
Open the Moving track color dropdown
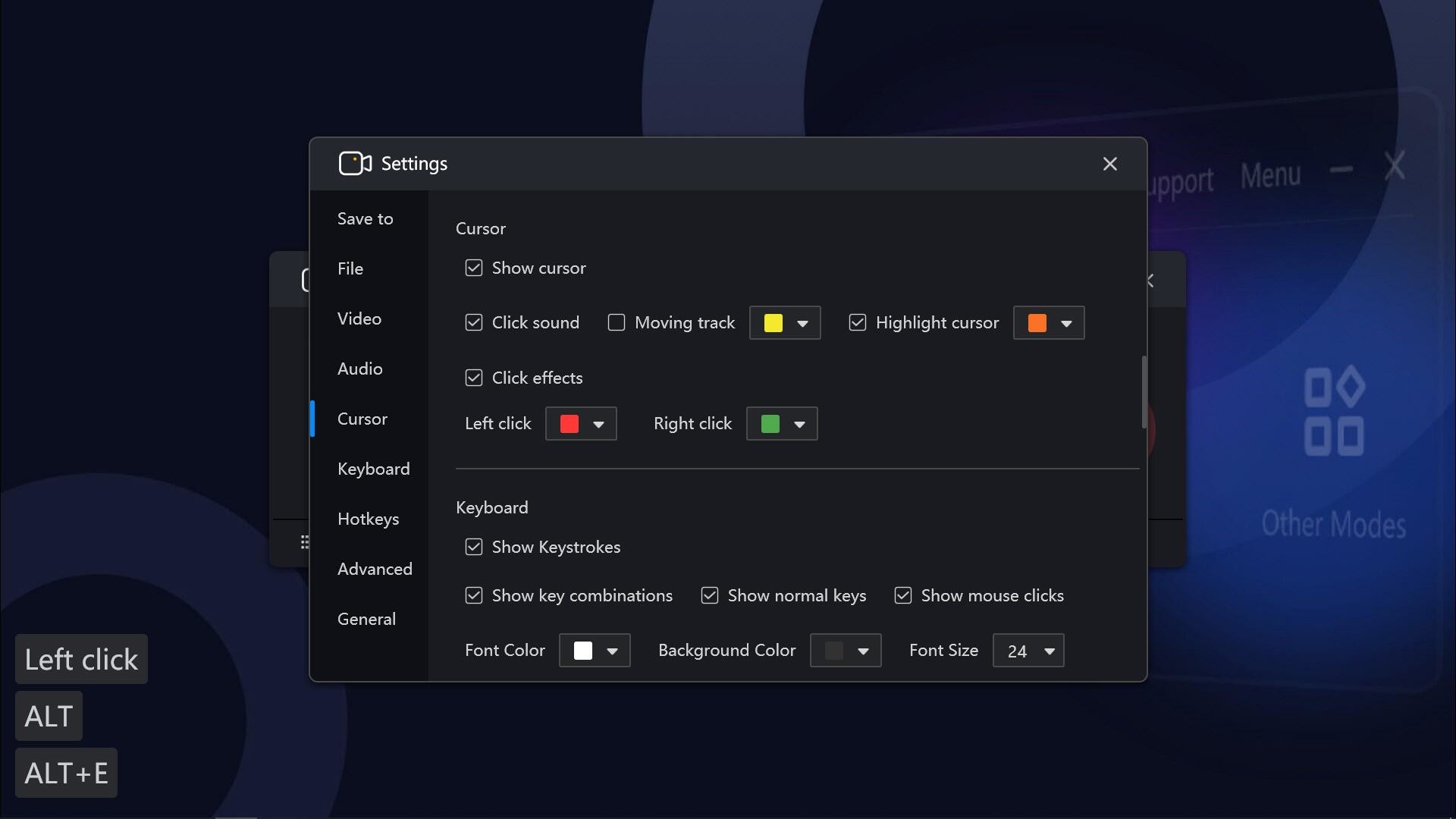(x=785, y=322)
